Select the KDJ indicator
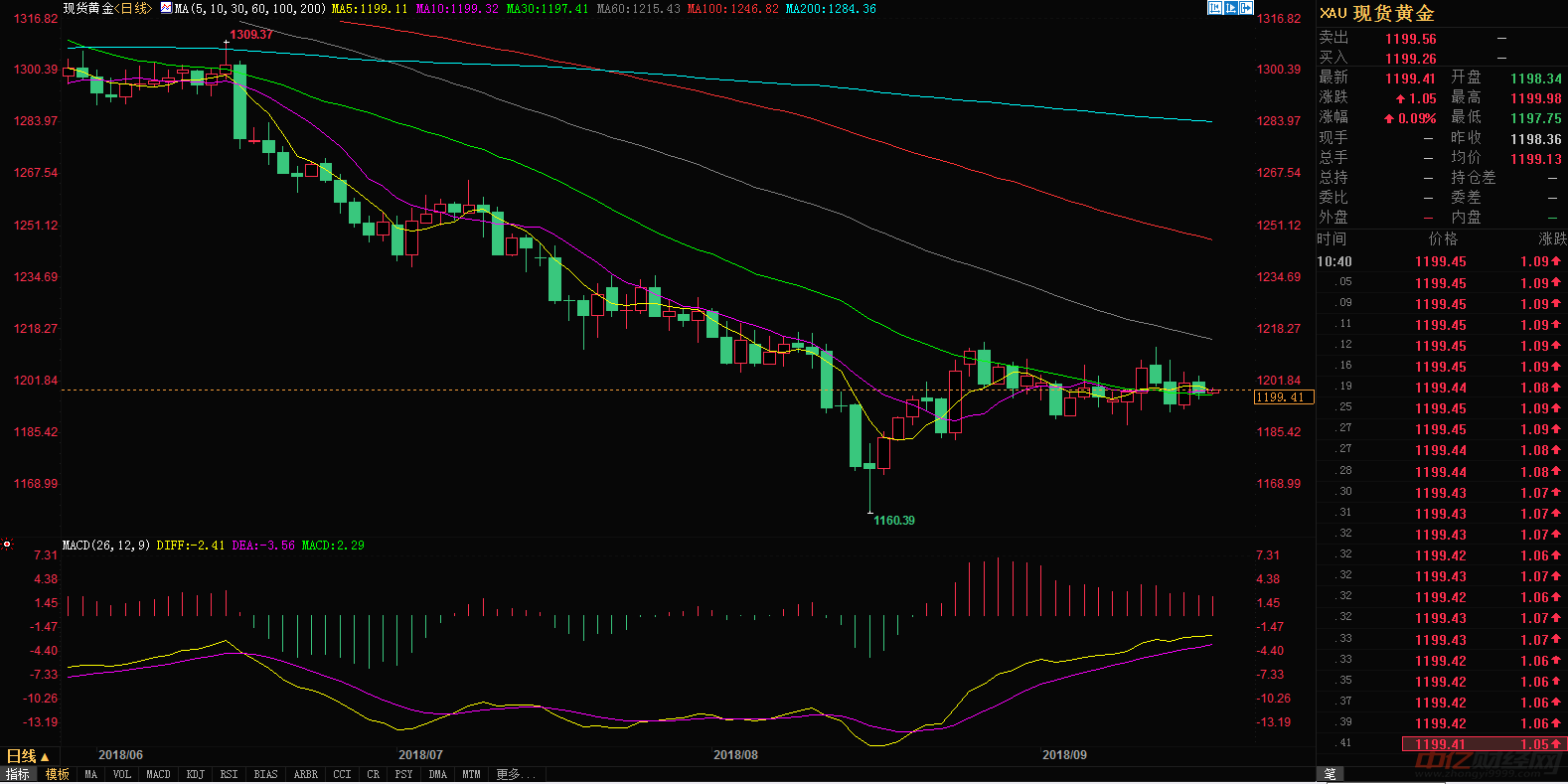Viewport: 1568px width, 784px height. 196,774
